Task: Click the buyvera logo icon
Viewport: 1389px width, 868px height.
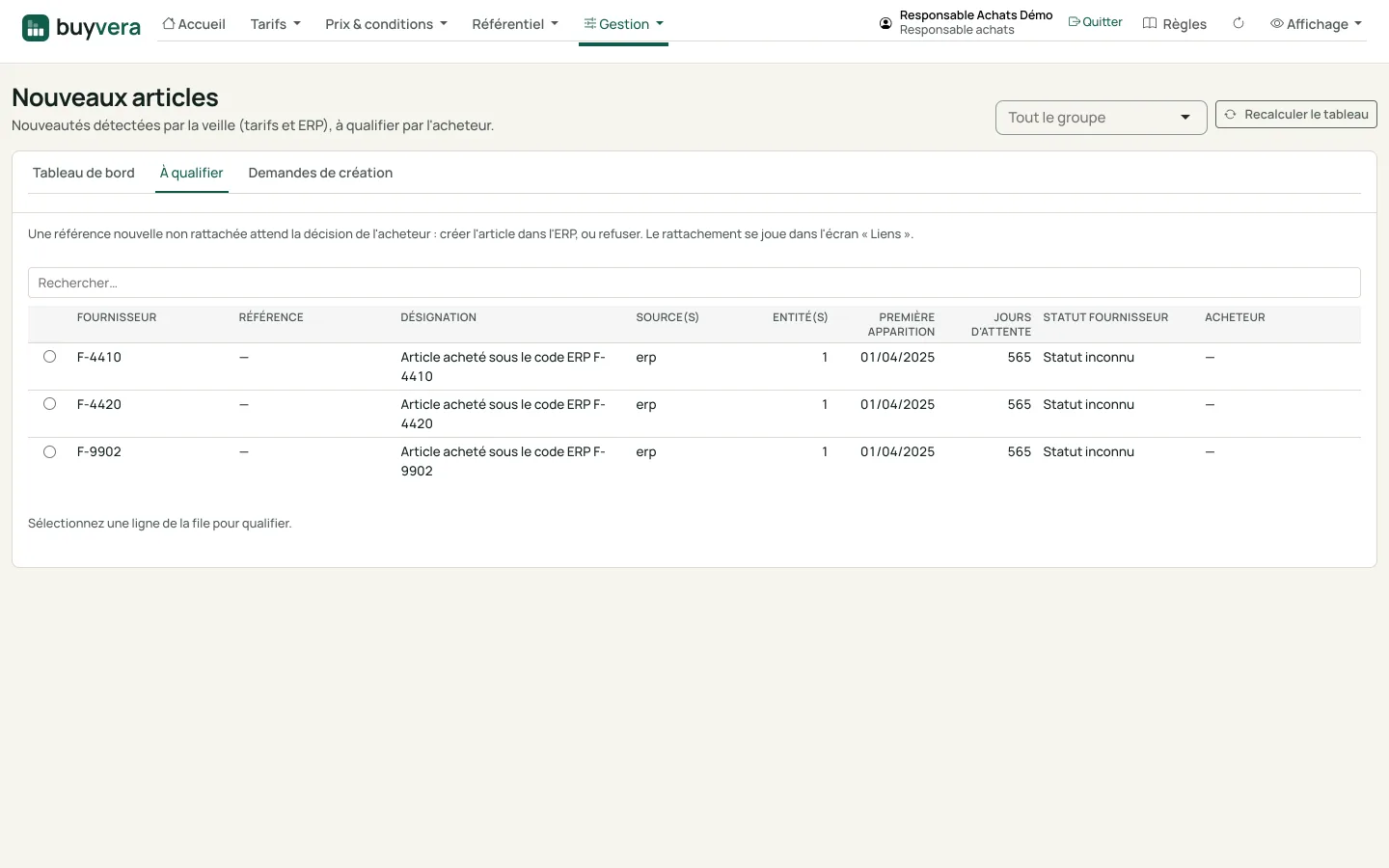Action: tap(36, 28)
